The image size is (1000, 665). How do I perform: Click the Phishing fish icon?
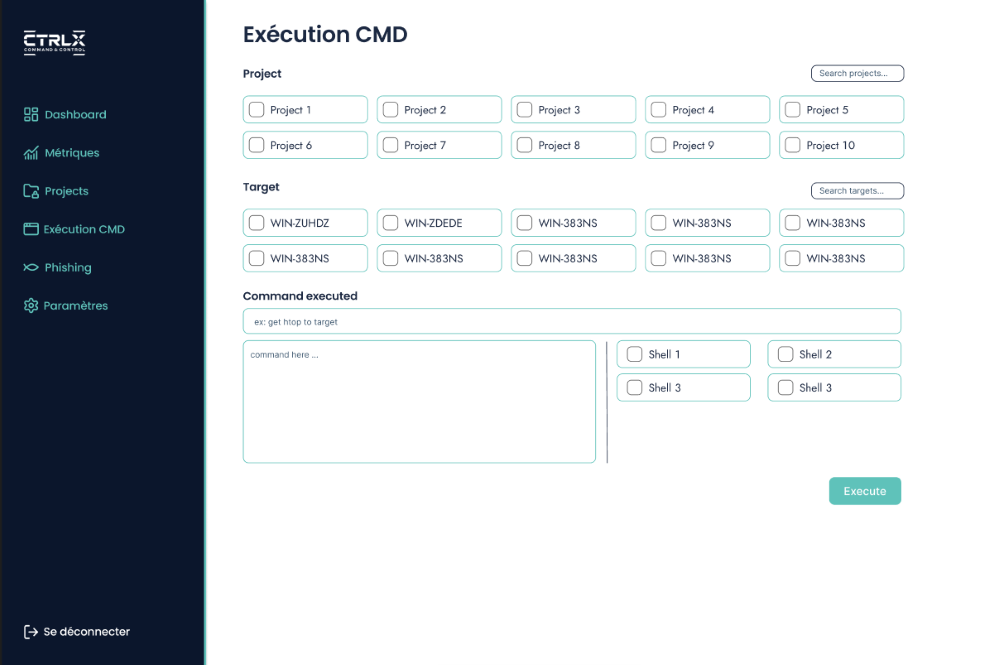click(31, 268)
